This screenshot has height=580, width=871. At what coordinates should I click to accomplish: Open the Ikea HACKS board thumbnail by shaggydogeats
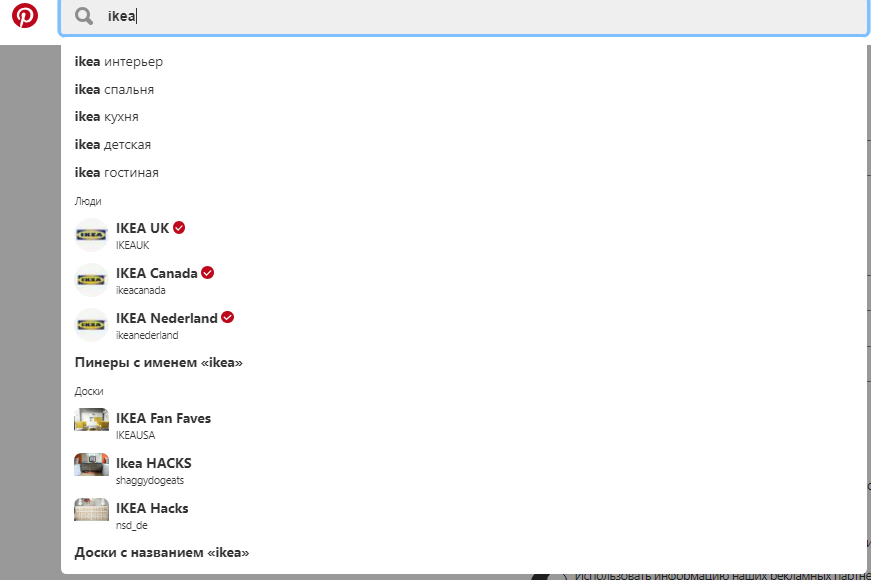pyautogui.click(x=91, y=465)
